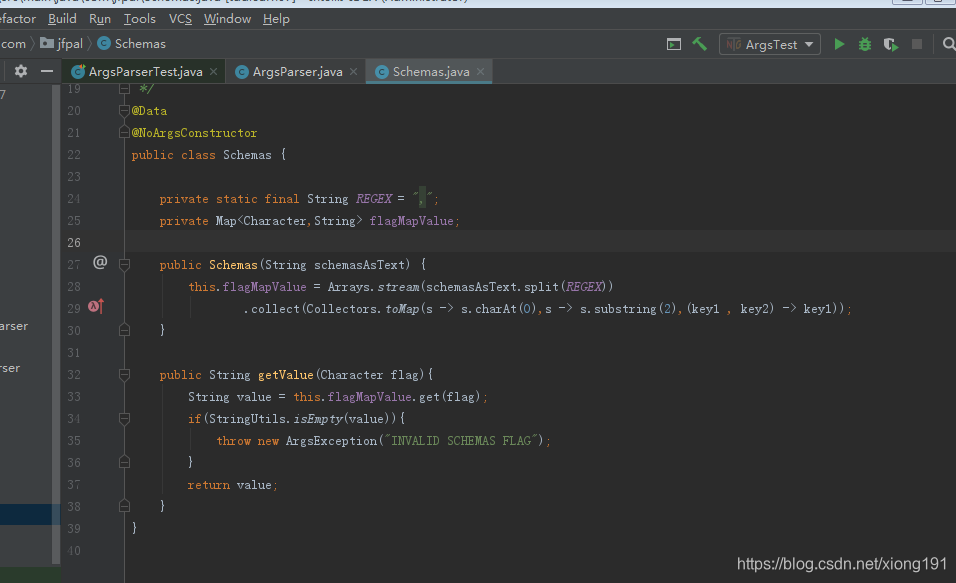Click the project panel vertical scrollbar
Screen dimensions: 956x583
tap(56, 323)
